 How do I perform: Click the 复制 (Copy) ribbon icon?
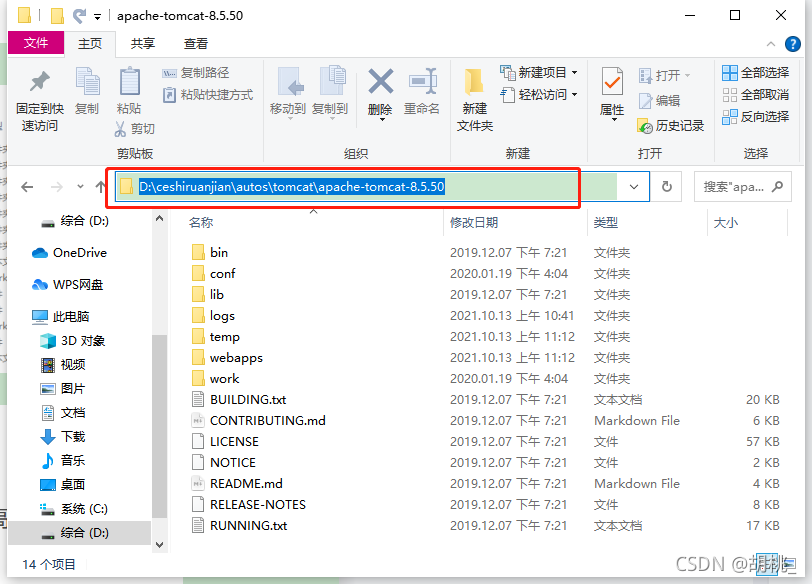[87, 81]
